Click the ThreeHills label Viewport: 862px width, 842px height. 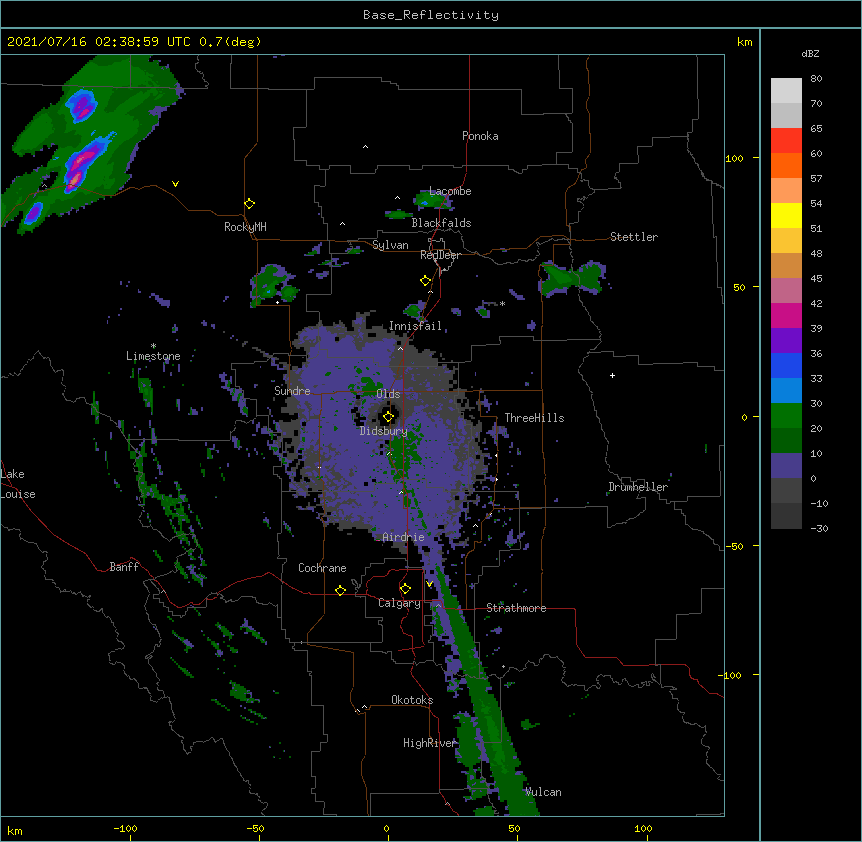tap(534, 418)
